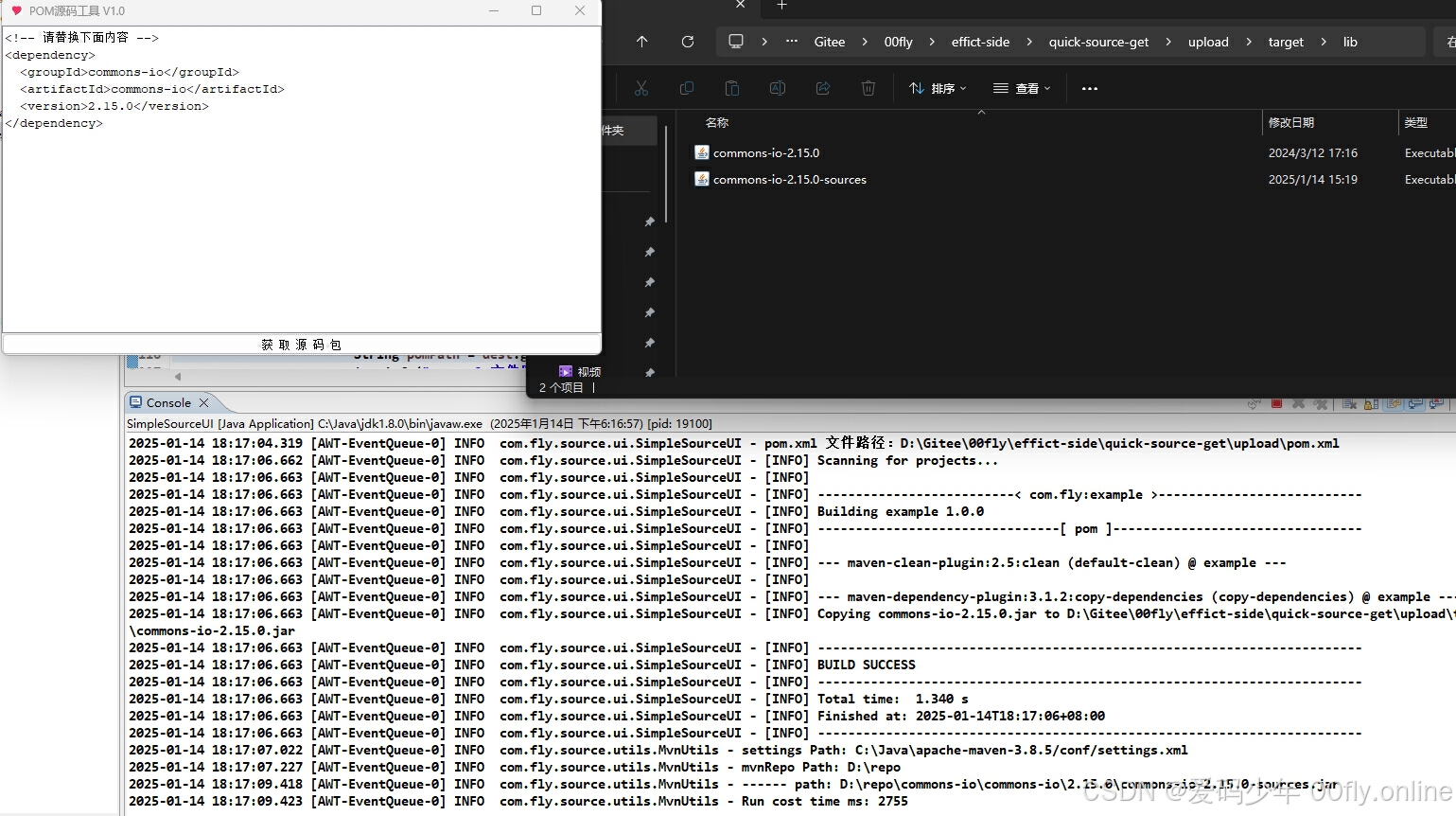Expand chevron after the This PC icon
The image size is (1456, 816).
click(x=764, y=42)
